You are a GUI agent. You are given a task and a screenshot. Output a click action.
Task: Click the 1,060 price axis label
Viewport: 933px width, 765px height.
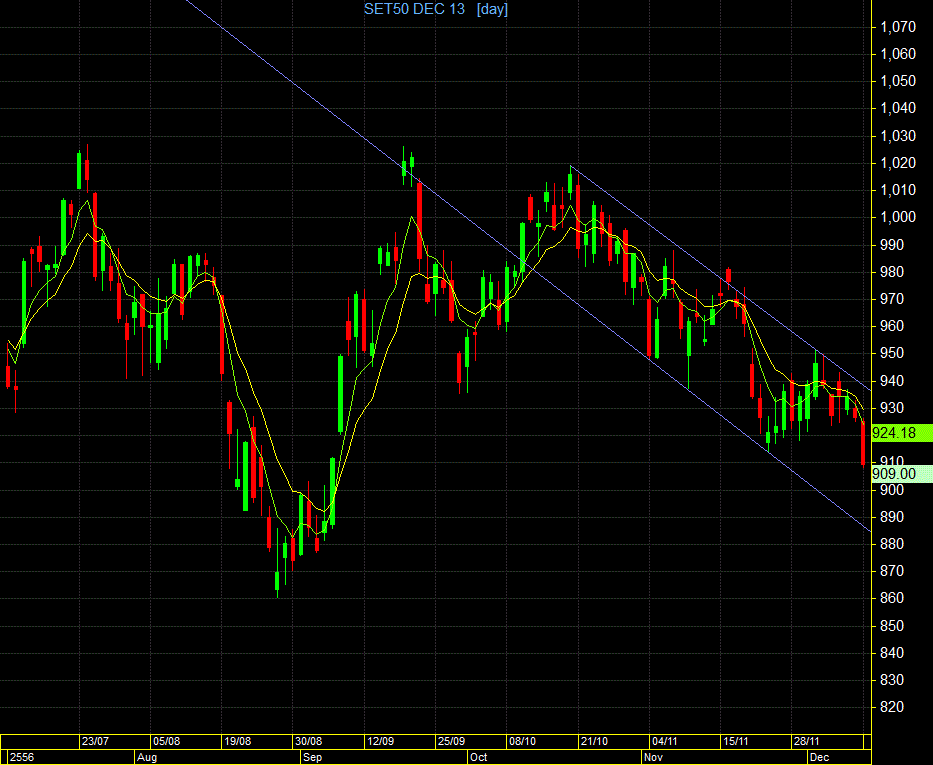point(898,54)
